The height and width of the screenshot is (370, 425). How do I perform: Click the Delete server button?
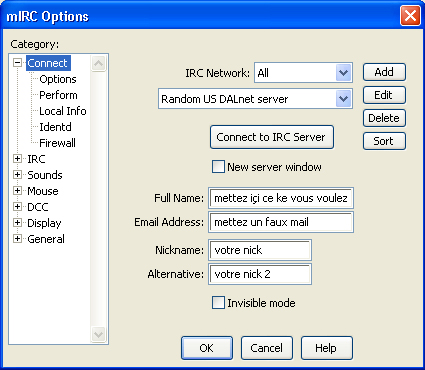pos(384,118)
